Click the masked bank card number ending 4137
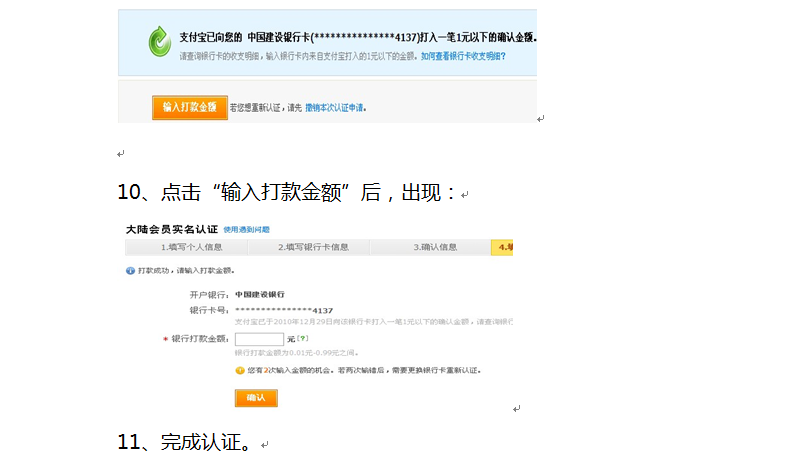 point(283,310)
